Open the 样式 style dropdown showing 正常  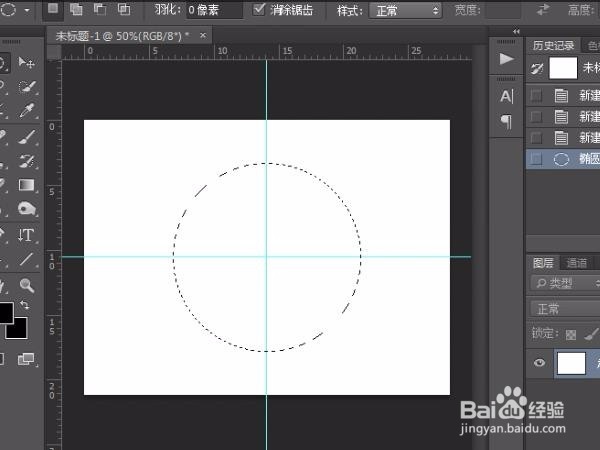406,10
